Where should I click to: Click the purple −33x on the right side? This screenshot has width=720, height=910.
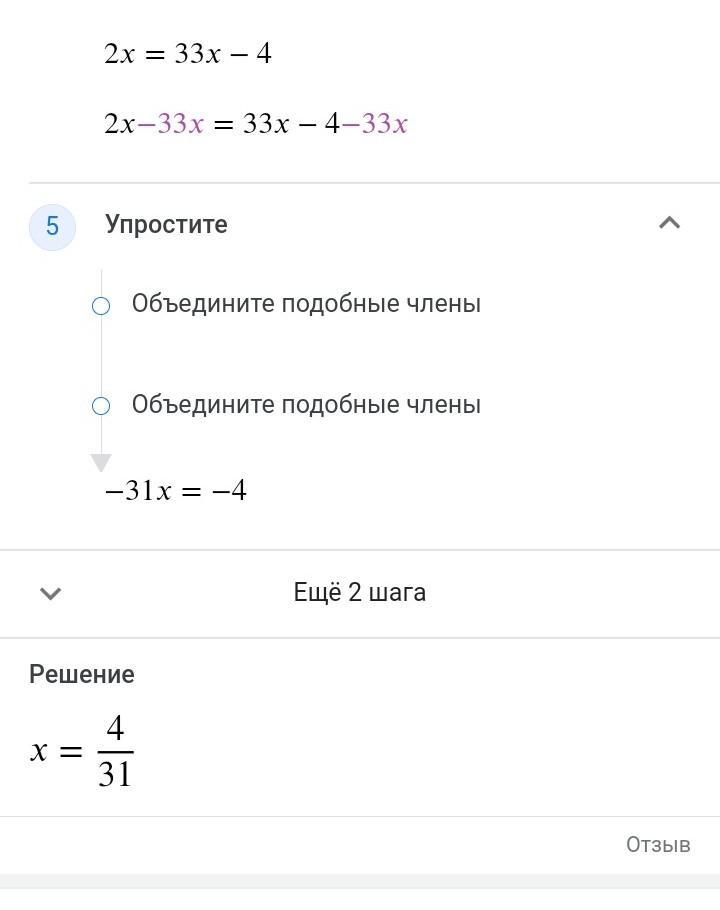[375, 124]
